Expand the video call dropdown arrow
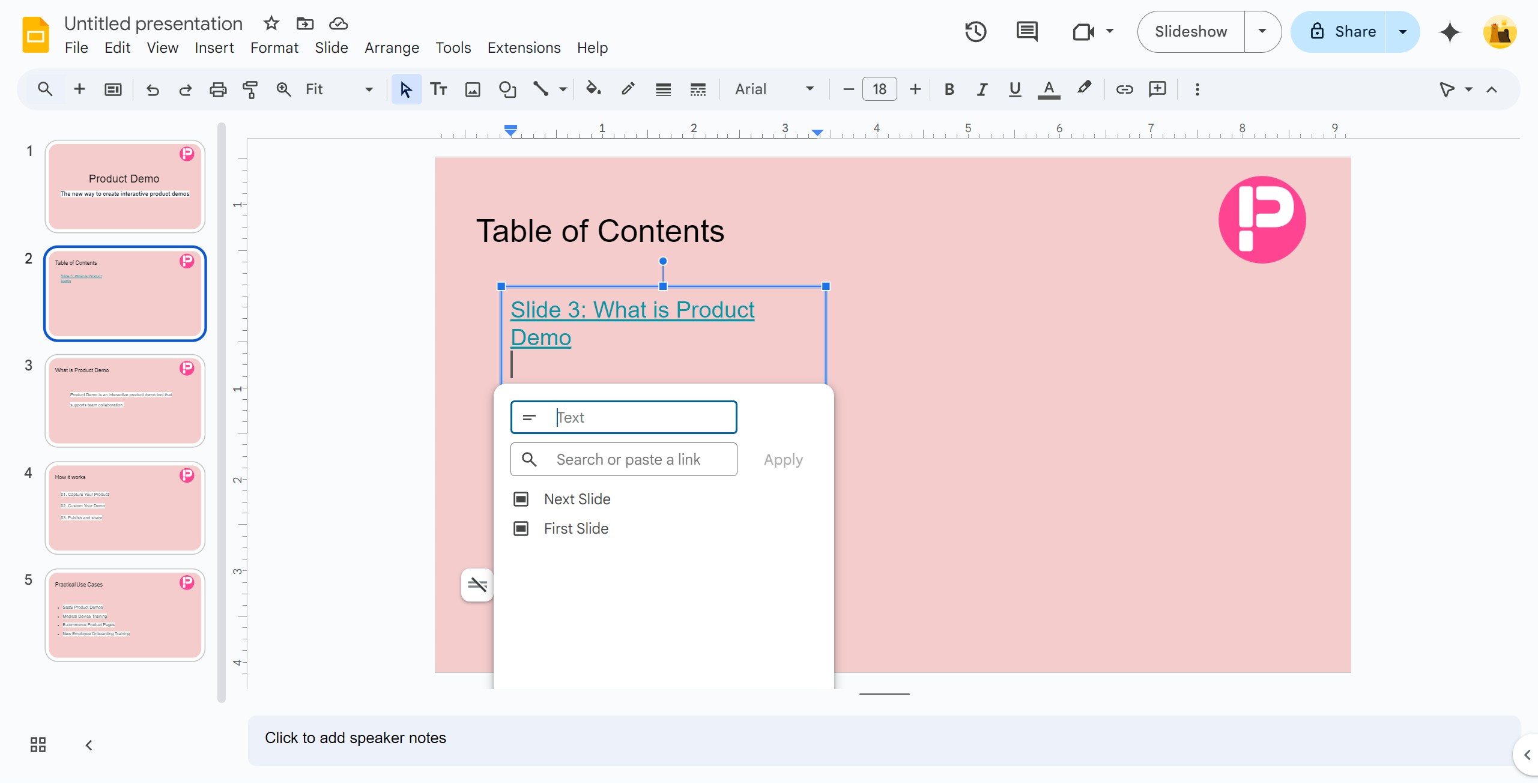This screenshot has width=1538, height=784. click(1110, 31)
